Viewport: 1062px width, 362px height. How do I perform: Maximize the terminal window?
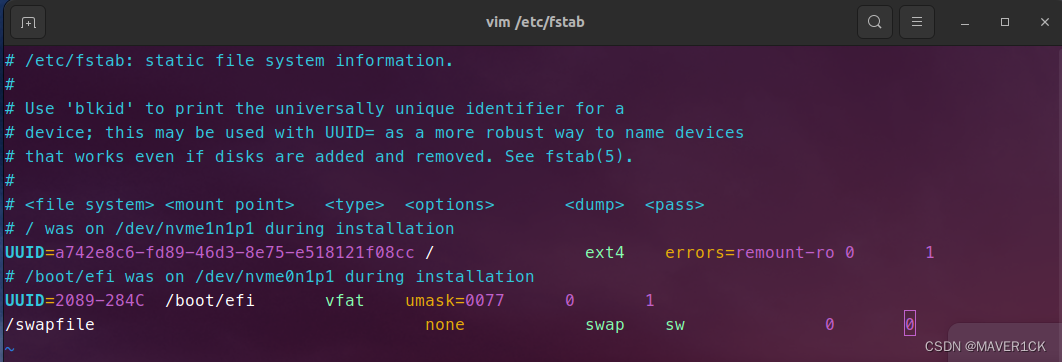tap(1005, 22)
